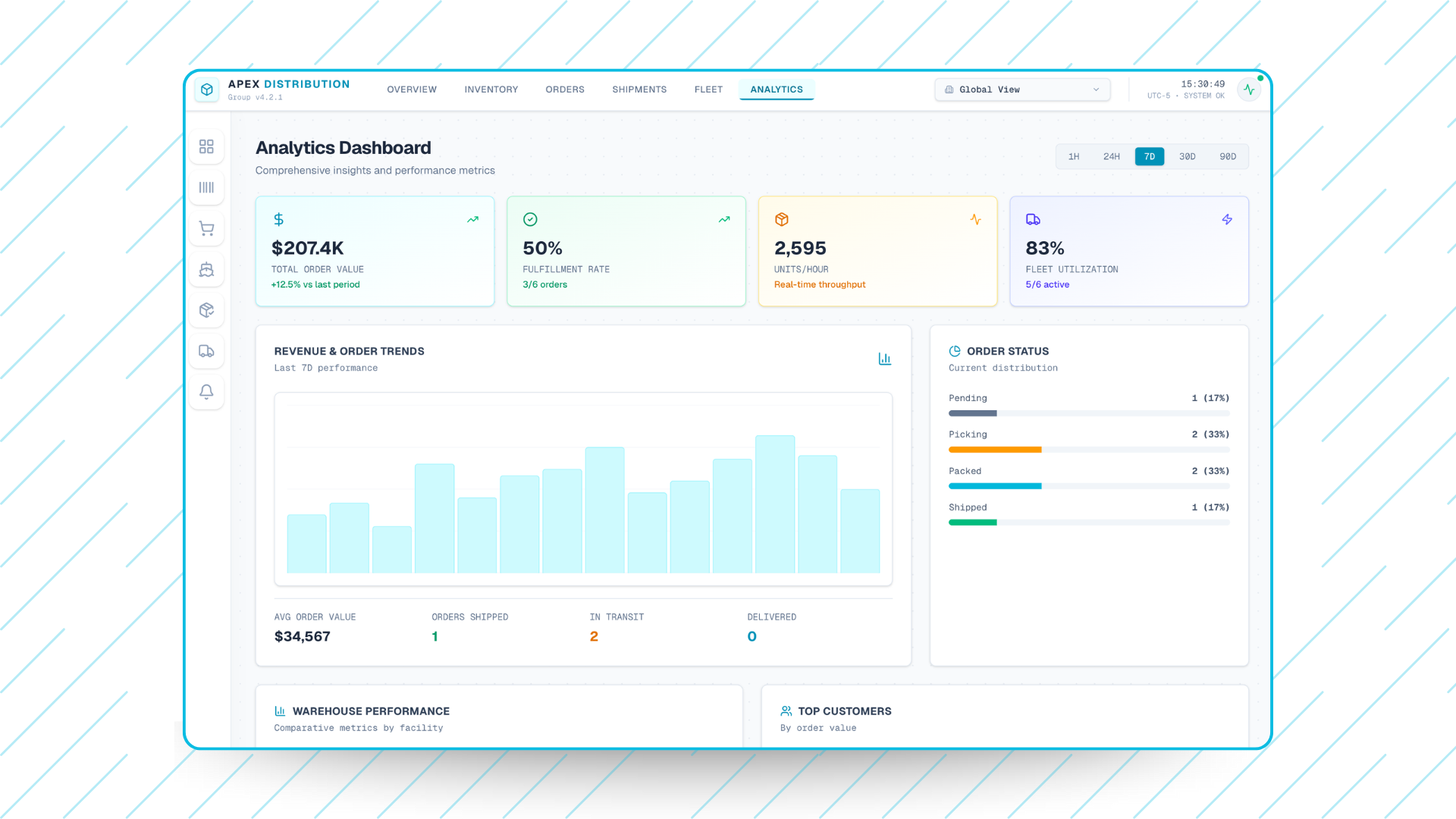This screenshot has width=1456, height=819.
Task: Switch to the Inventory tab
Action: [491, 89]
